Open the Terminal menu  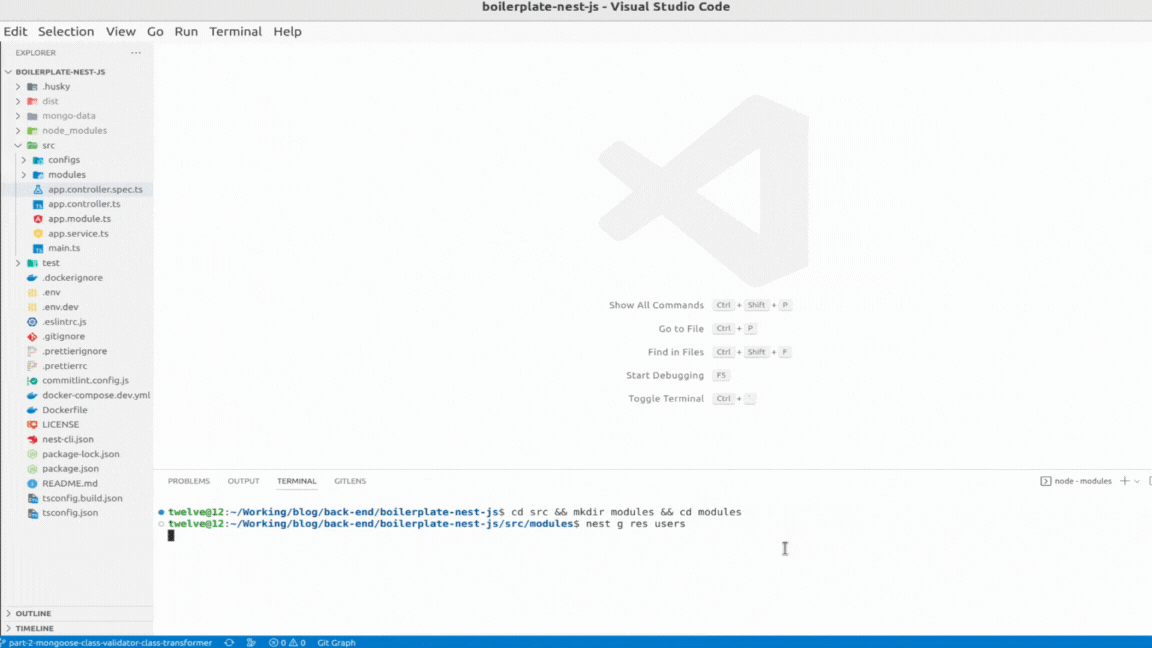pos(235,31)
